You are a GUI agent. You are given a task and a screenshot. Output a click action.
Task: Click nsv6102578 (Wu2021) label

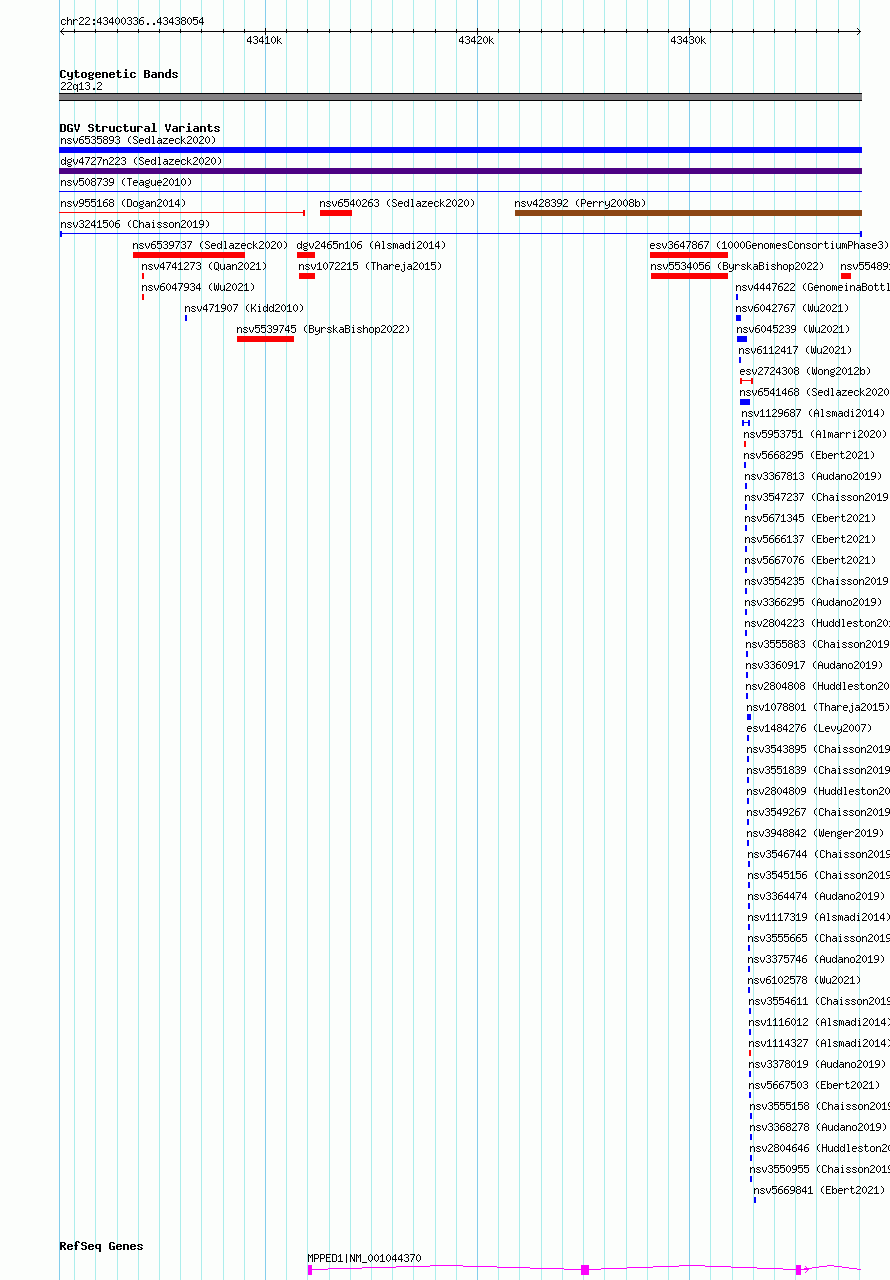point(805,980)
